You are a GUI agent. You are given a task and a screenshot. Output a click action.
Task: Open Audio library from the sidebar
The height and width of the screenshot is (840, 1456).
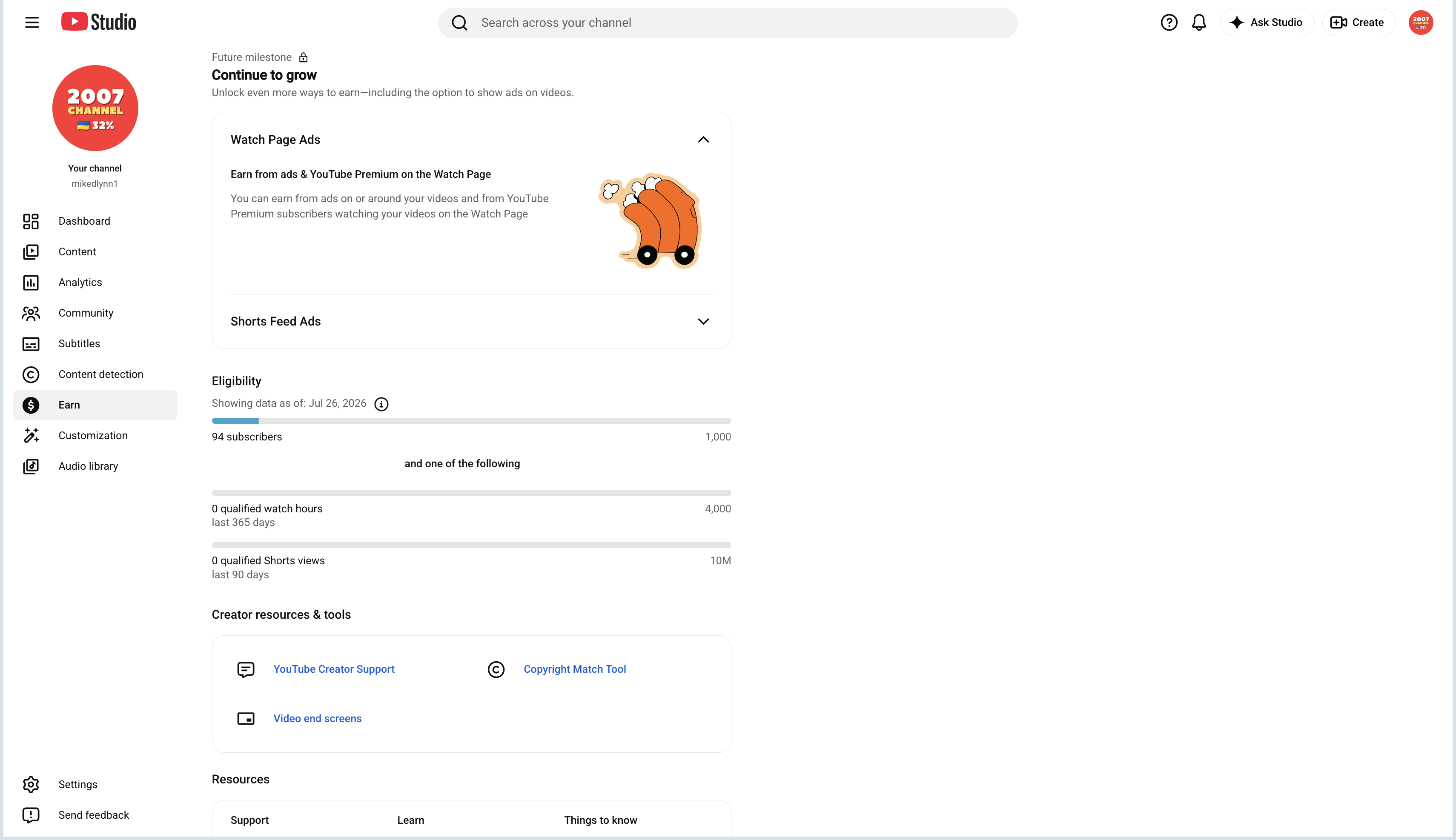click(x=95, y=466)
